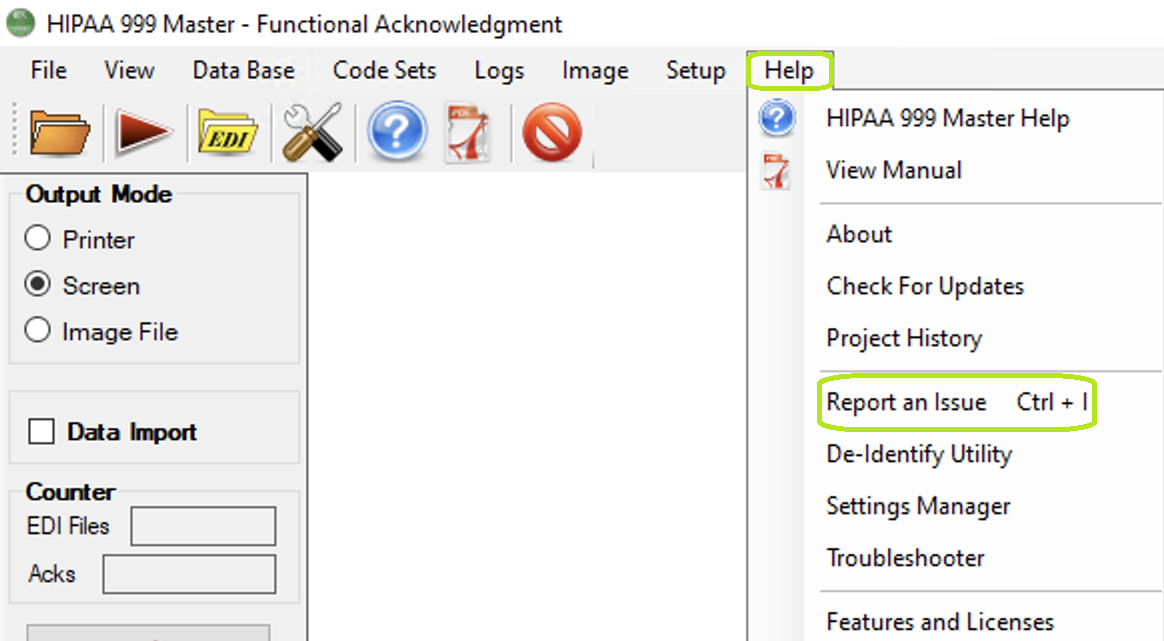The width and height of the screenshot is (1164, 641).
Task: Click the help icon beside HIPAA 999 Master Help
Action: (x=776, y=118)
